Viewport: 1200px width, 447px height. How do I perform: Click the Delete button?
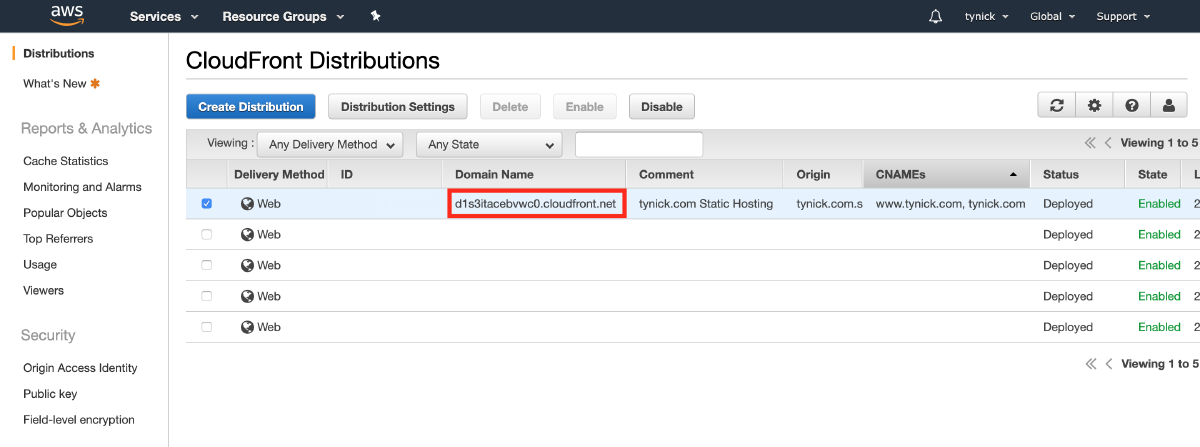pyautogui.click(x=510, y=107)
